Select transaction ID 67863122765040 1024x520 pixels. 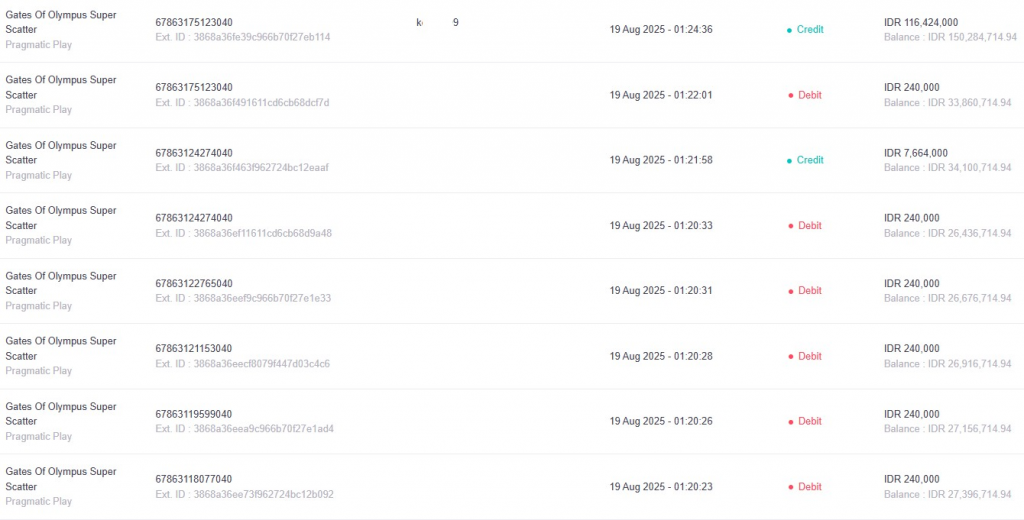[194, 284]
